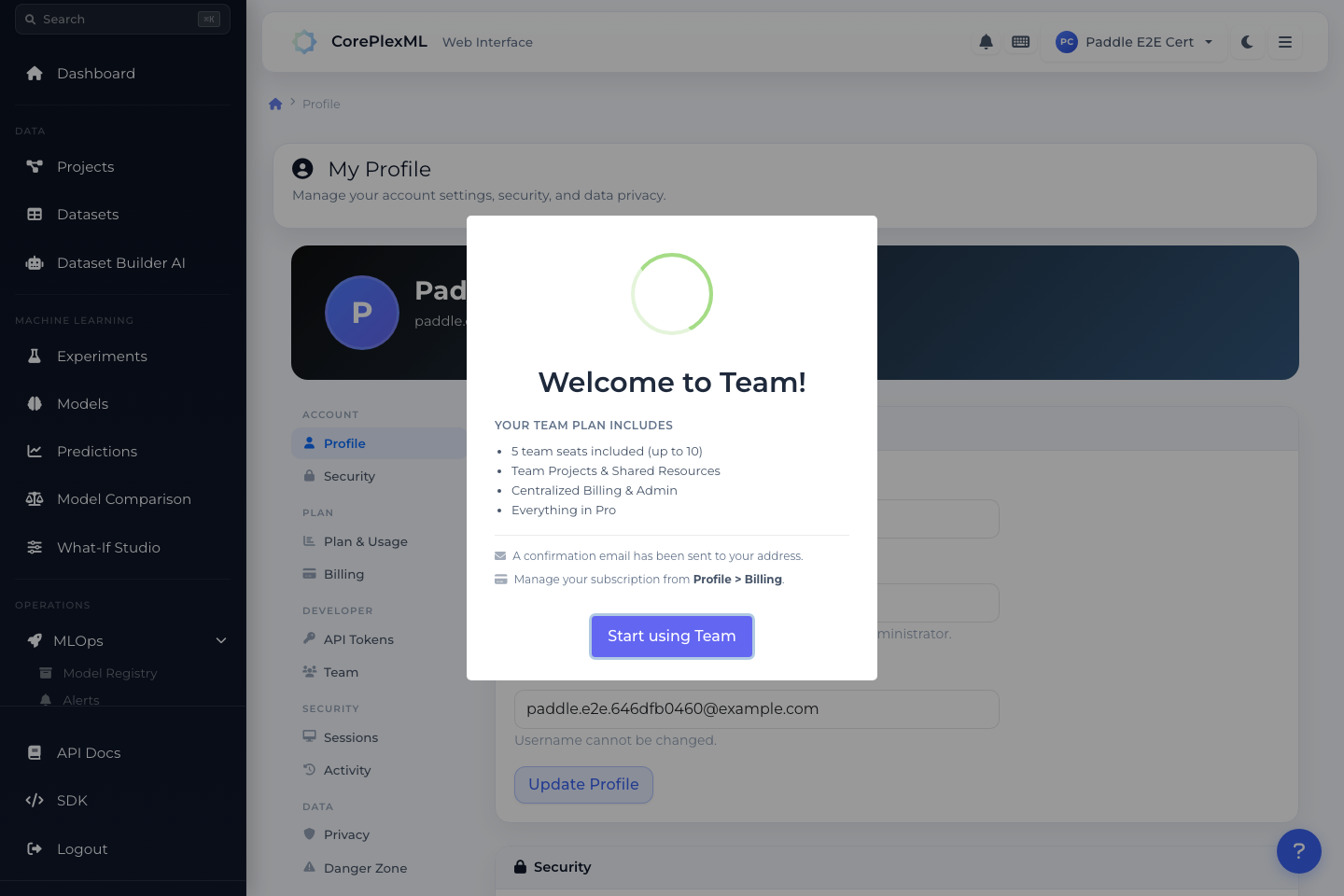Click the sidebar Search field
The height and width of the screenshot is (896, 1344).
[121, 20]
